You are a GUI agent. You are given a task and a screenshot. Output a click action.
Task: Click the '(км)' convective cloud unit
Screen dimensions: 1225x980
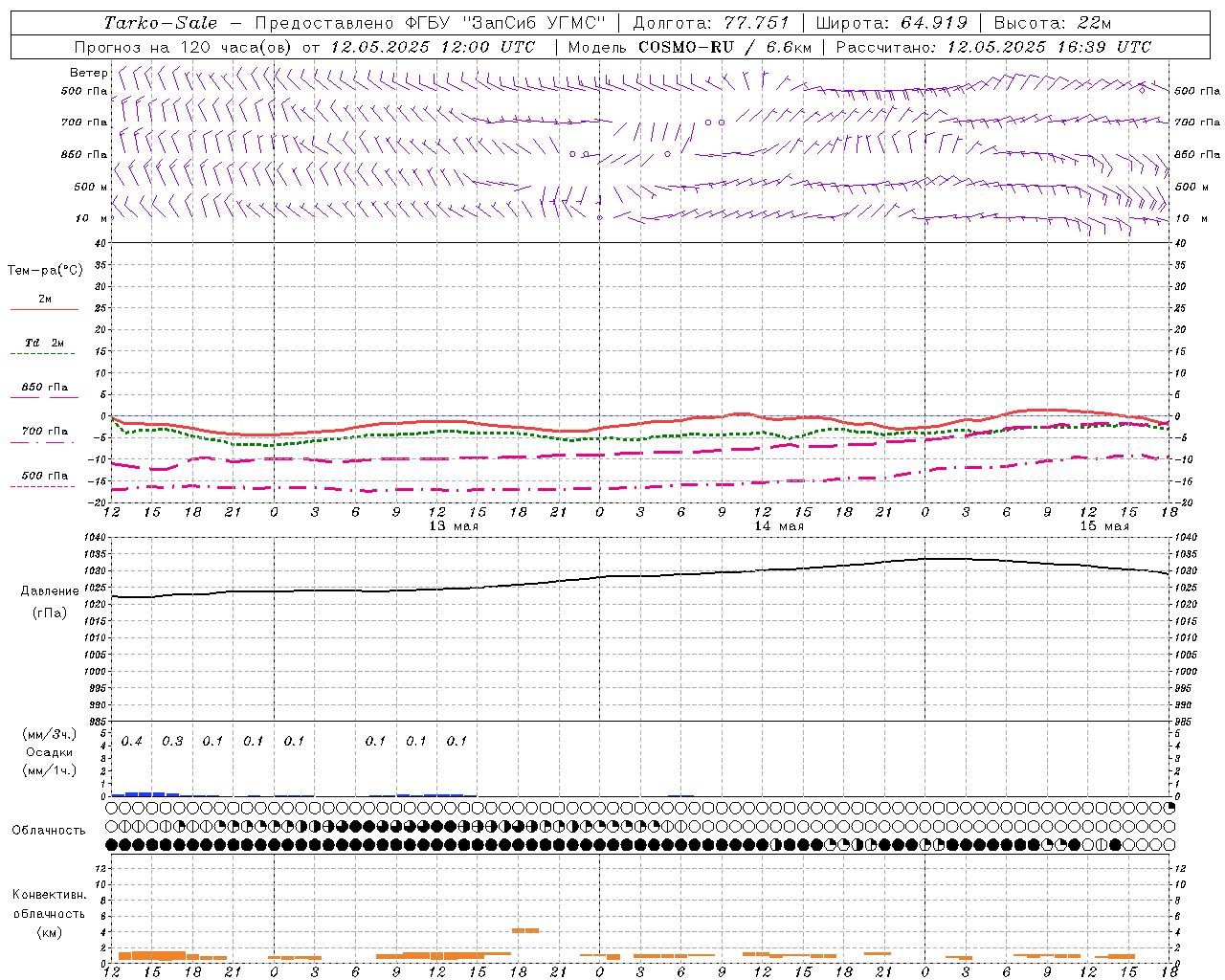49,931
